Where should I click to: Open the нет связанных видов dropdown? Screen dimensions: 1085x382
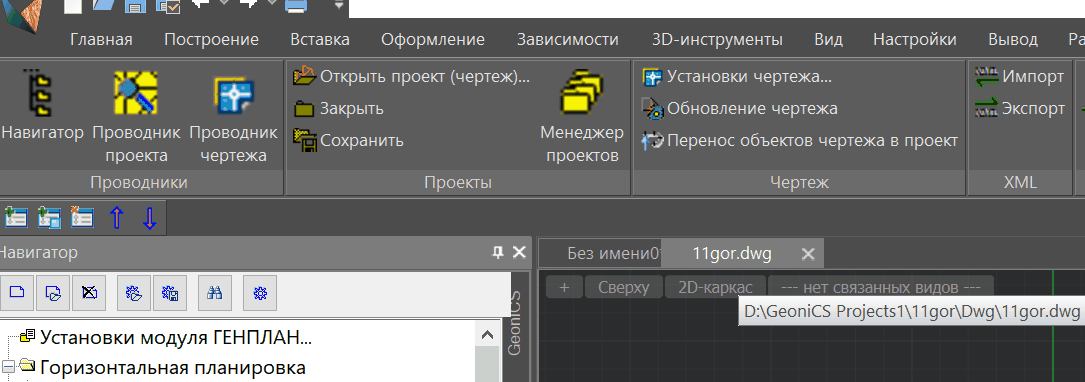(881, 287)
